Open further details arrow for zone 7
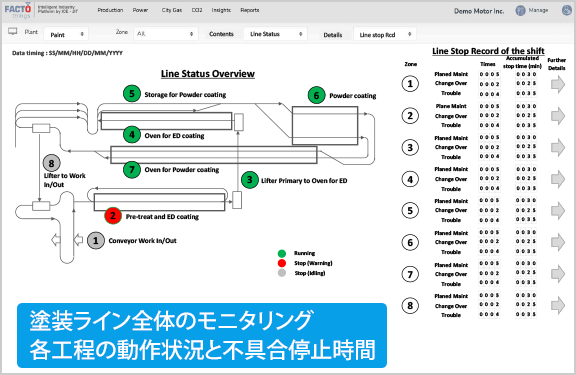This screenshot has width=576, height=375. pos(558,274)
